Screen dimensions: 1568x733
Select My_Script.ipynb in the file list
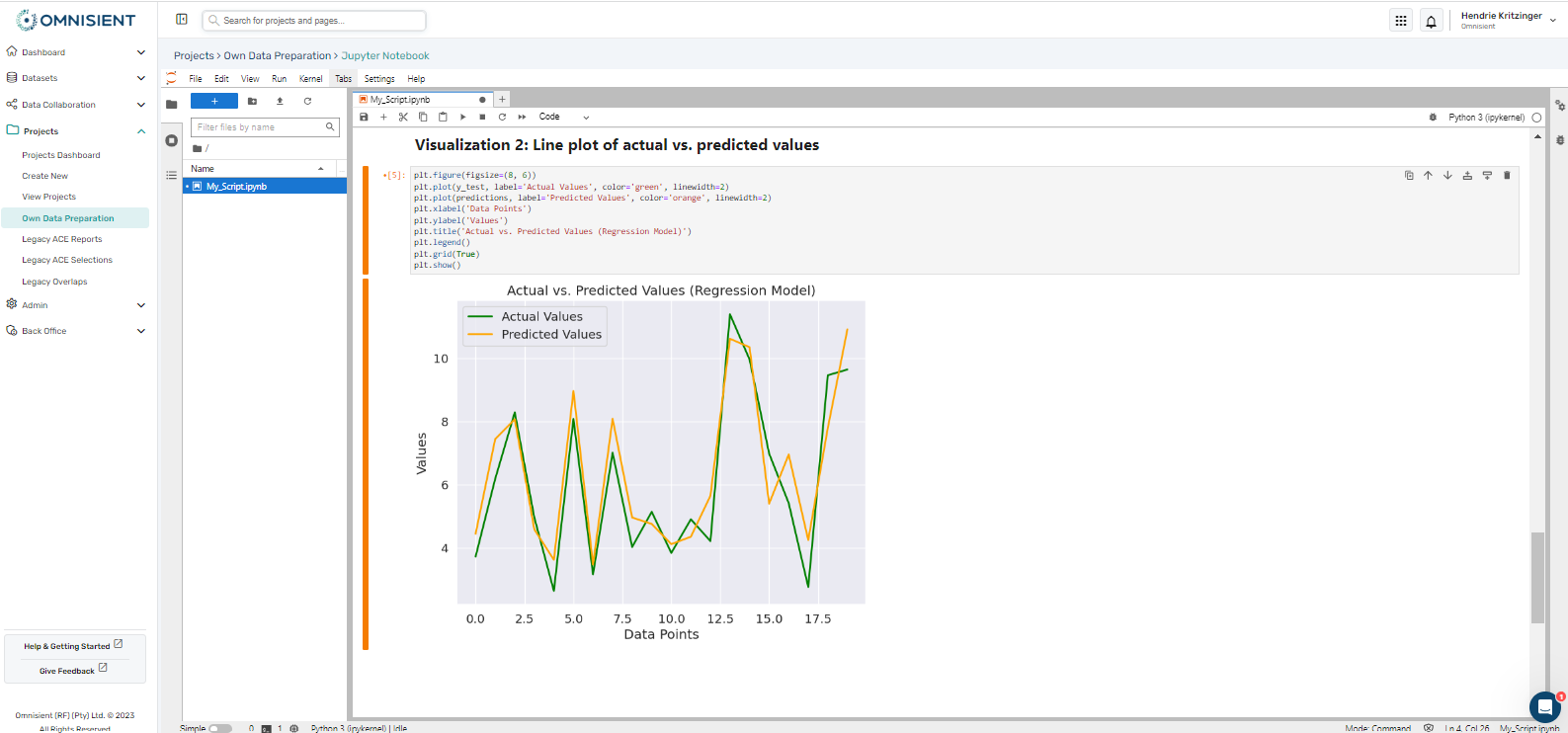click(x=265, y=186)
